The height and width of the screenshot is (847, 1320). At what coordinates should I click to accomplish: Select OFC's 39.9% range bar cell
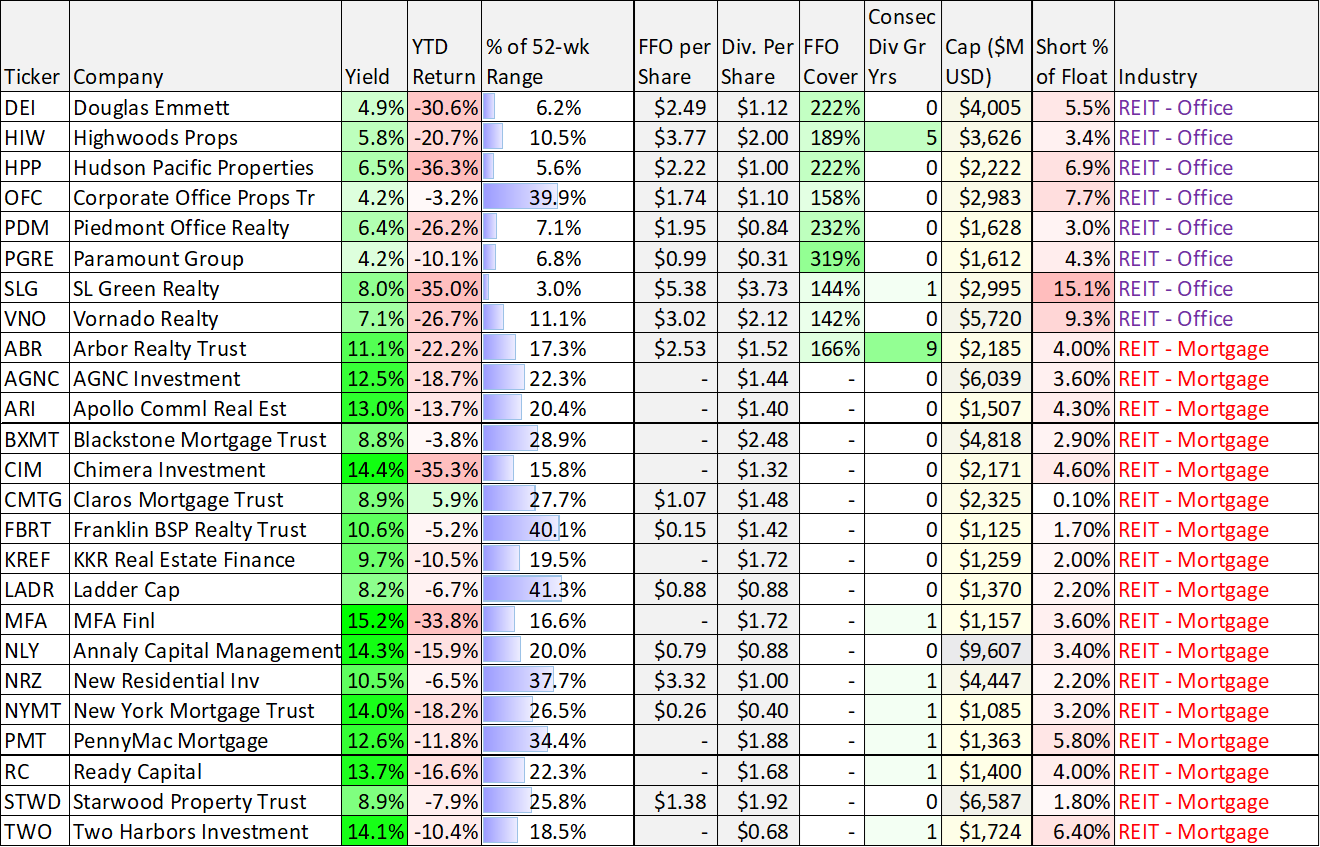(557, 198)
